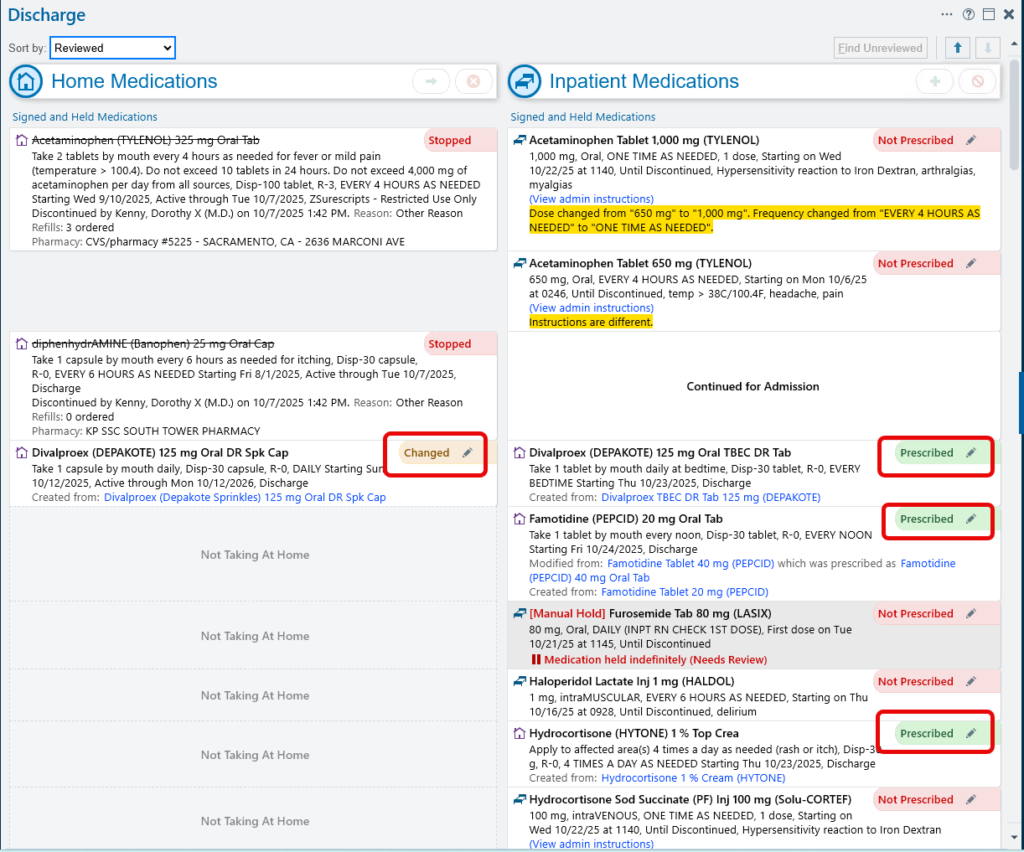The image size is (1024, 852).
Task: Open the three-dot more options menu
Action: 946,15
